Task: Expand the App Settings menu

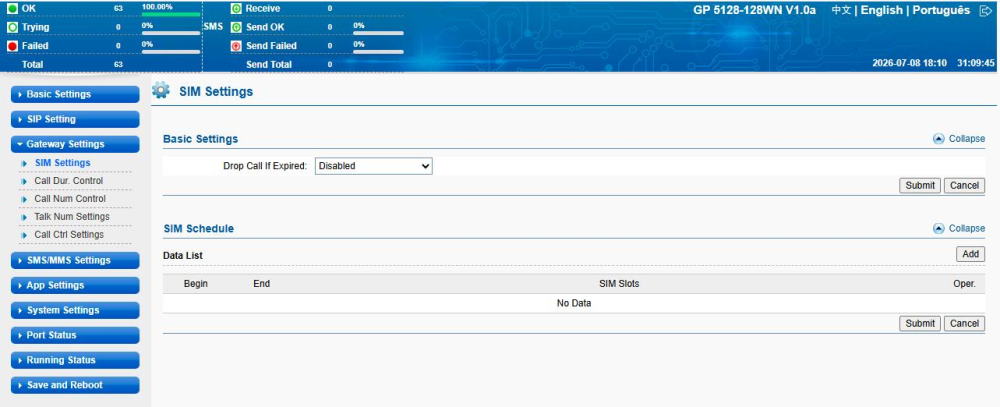Action: click(75, 285)
